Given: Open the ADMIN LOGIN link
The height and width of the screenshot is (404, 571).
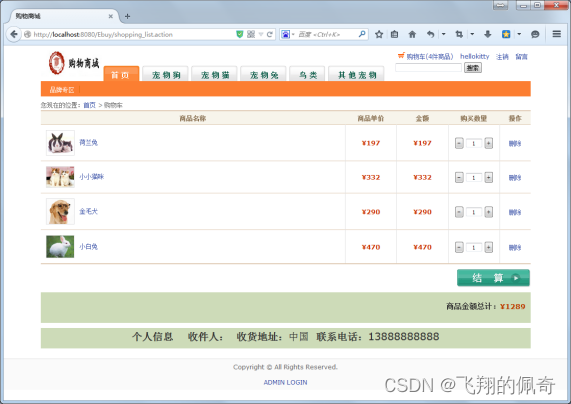Looking at the screenshot, I should tap(285, 382).
